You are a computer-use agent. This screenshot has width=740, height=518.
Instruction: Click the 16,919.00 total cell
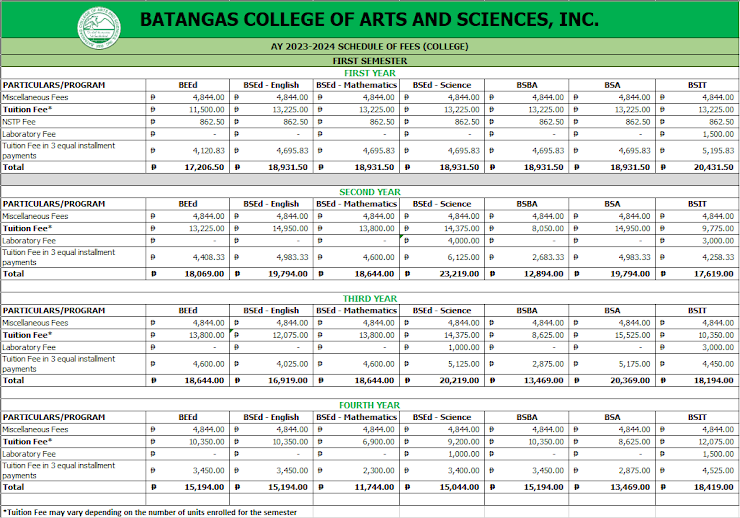click(271, 381)
